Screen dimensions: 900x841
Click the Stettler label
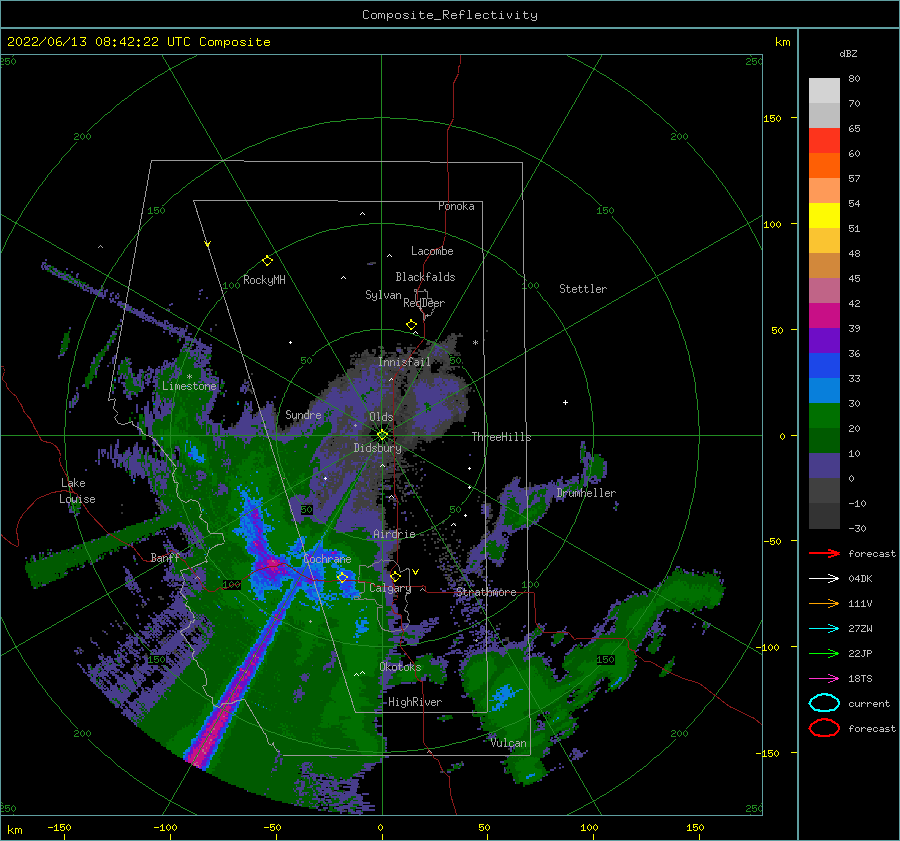pos(583,289)
